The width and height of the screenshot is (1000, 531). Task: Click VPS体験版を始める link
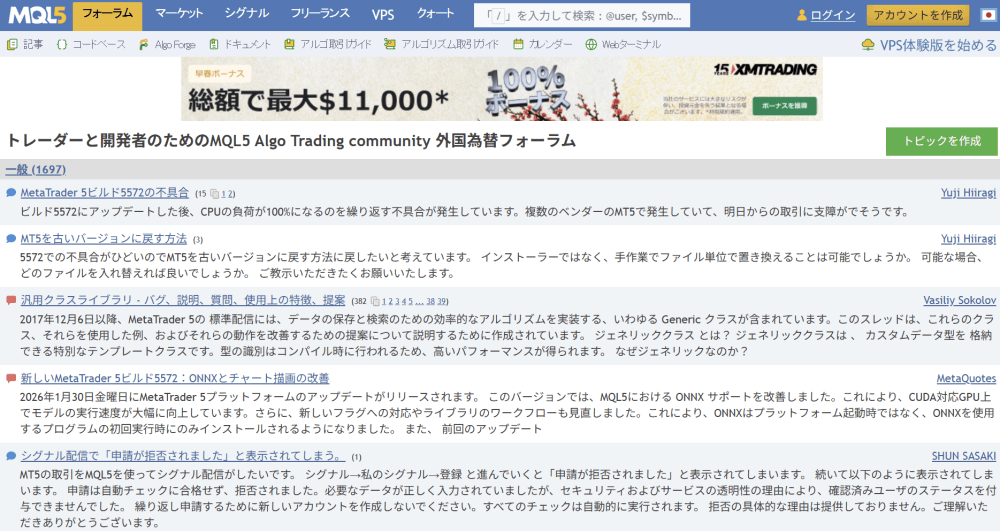pos(938,45)
